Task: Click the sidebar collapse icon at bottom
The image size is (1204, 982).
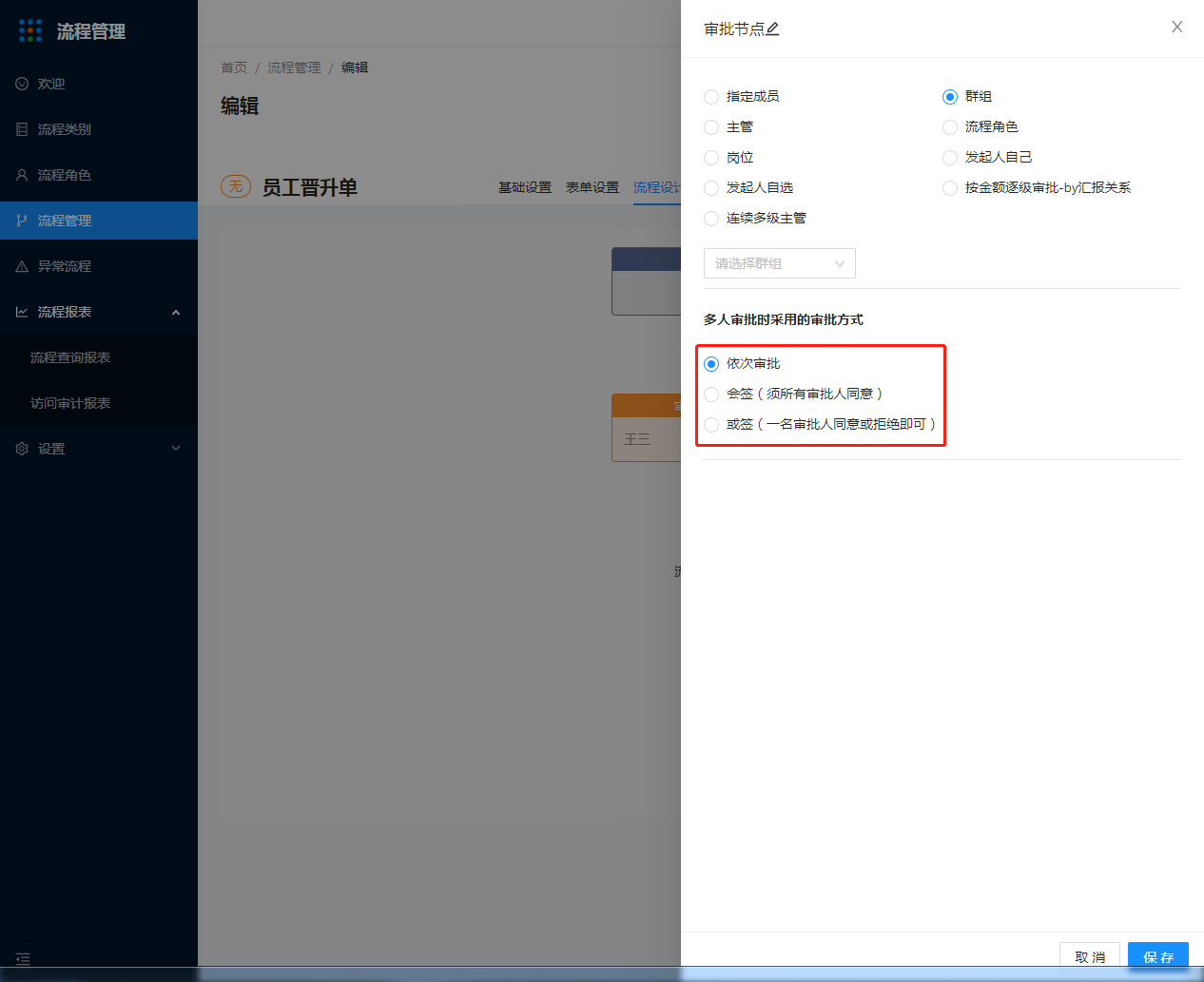Action: 23,958
